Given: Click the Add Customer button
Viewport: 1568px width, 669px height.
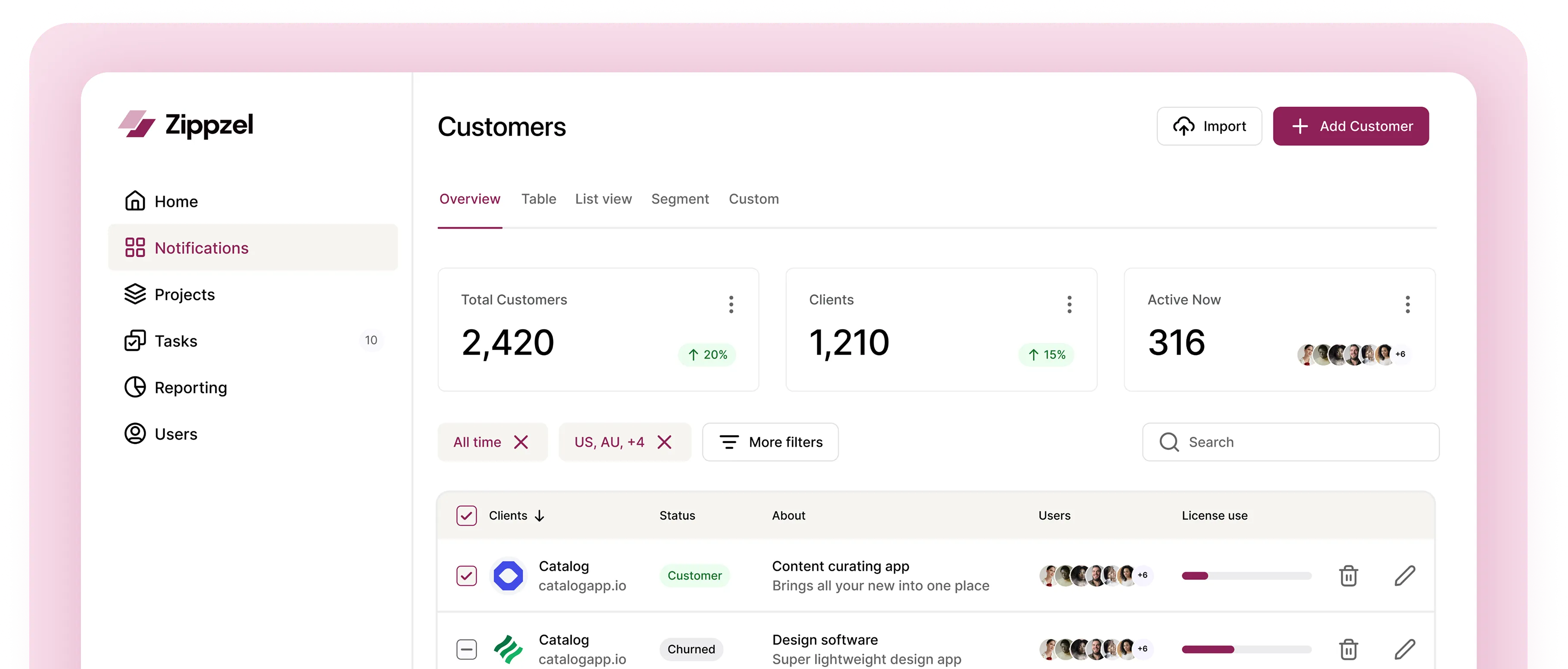Looking at the screenshot, I should click(x=1351, y=126).
